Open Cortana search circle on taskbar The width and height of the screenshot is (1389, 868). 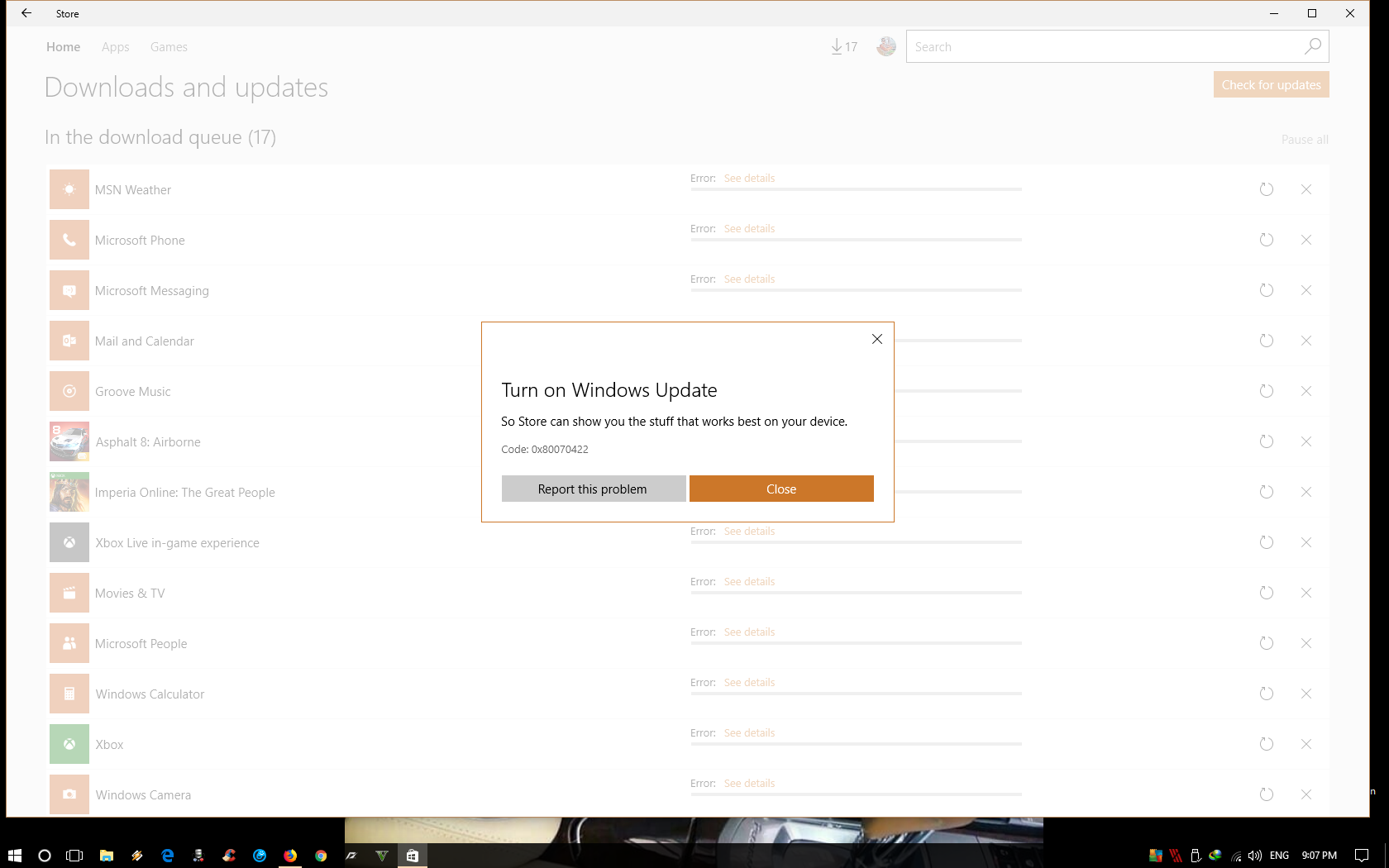click(x=45, y=856)
